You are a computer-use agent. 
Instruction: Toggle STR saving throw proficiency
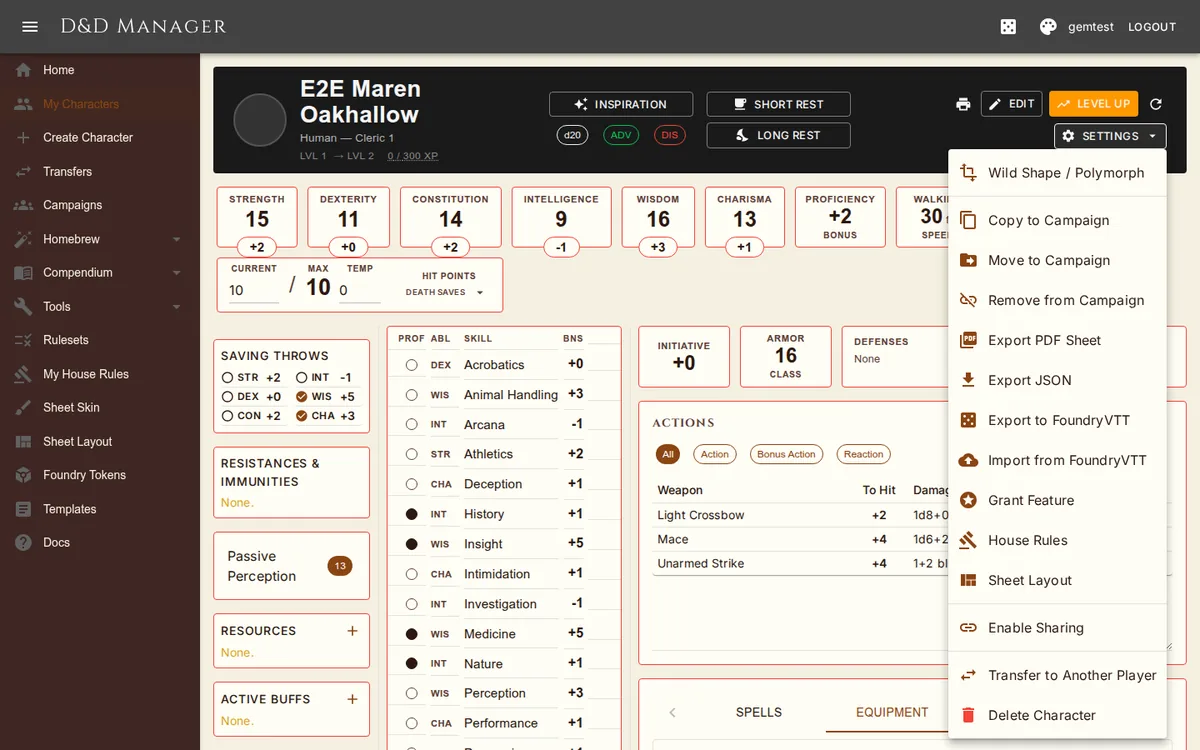228,378
